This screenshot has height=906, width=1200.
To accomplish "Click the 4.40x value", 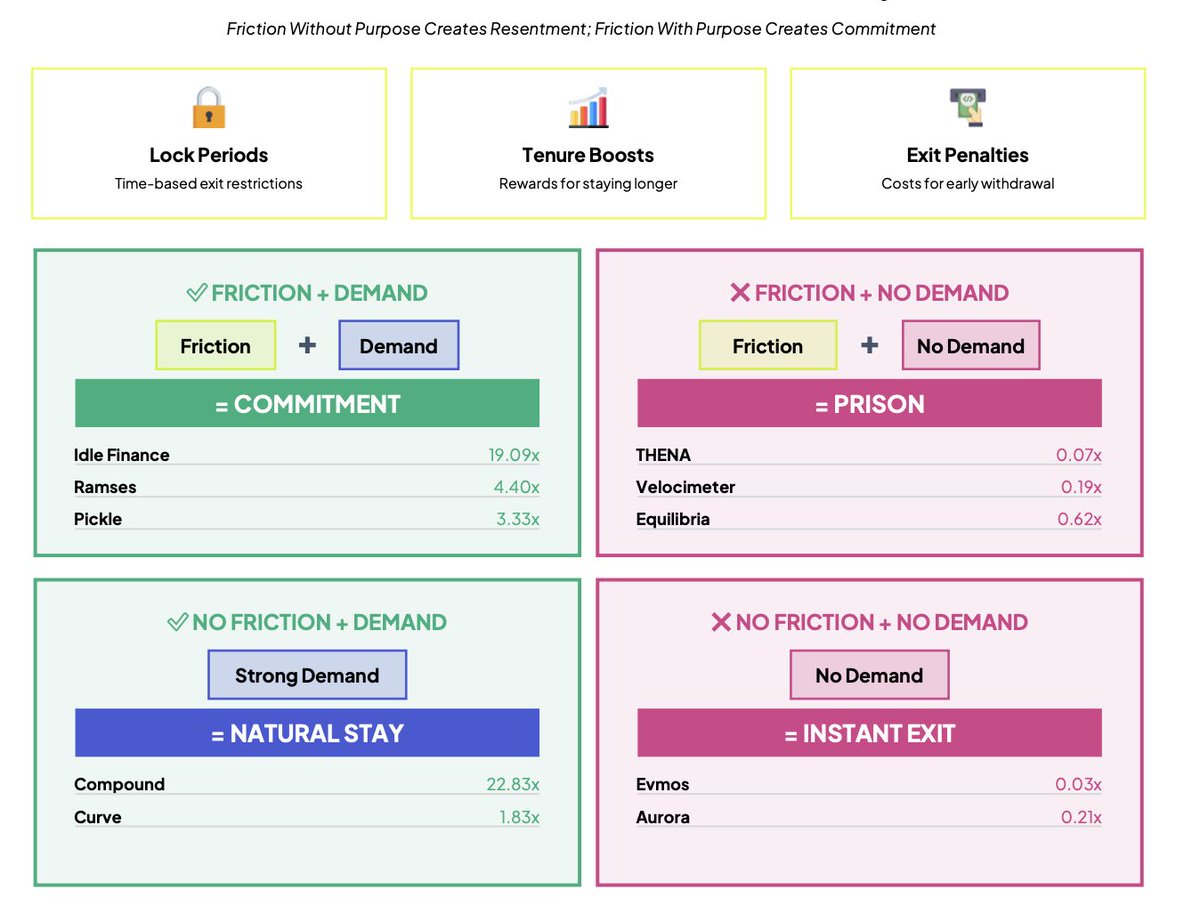I will pos(518,487).
